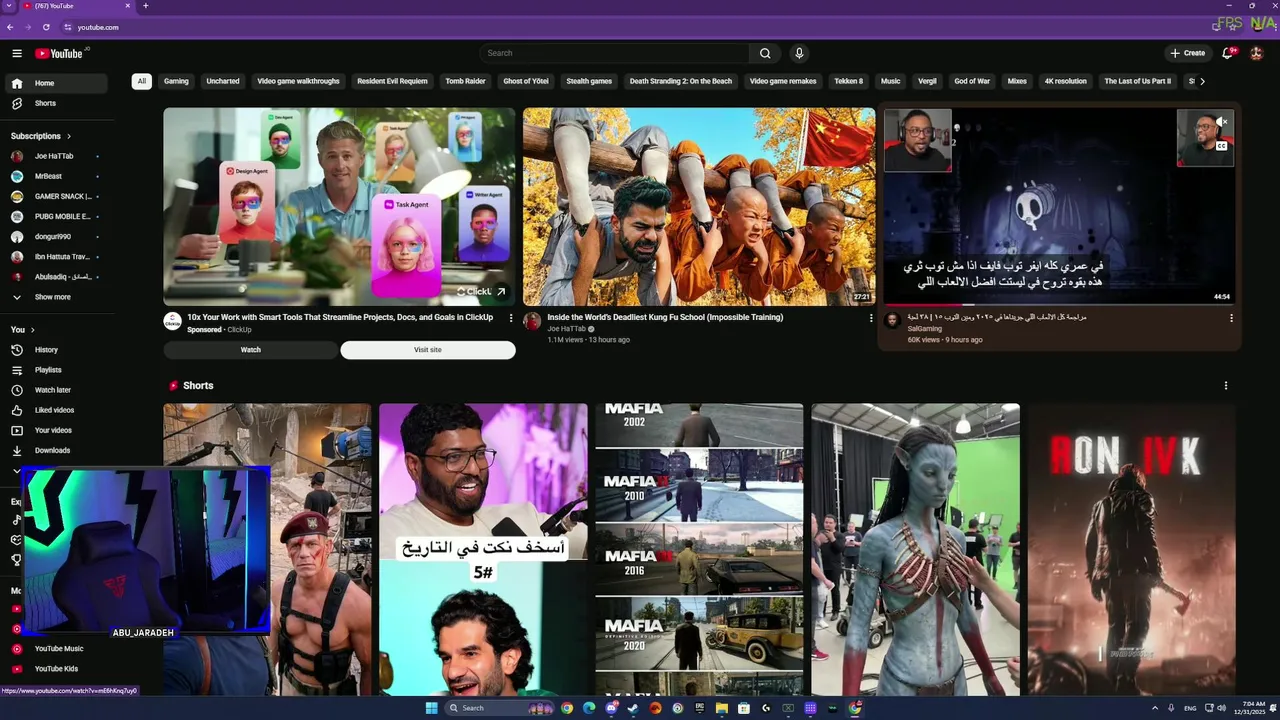This screenshot has width=1280, height=720.
Task: Select the Gaming filter chip
Action: [x=176, y=81]
